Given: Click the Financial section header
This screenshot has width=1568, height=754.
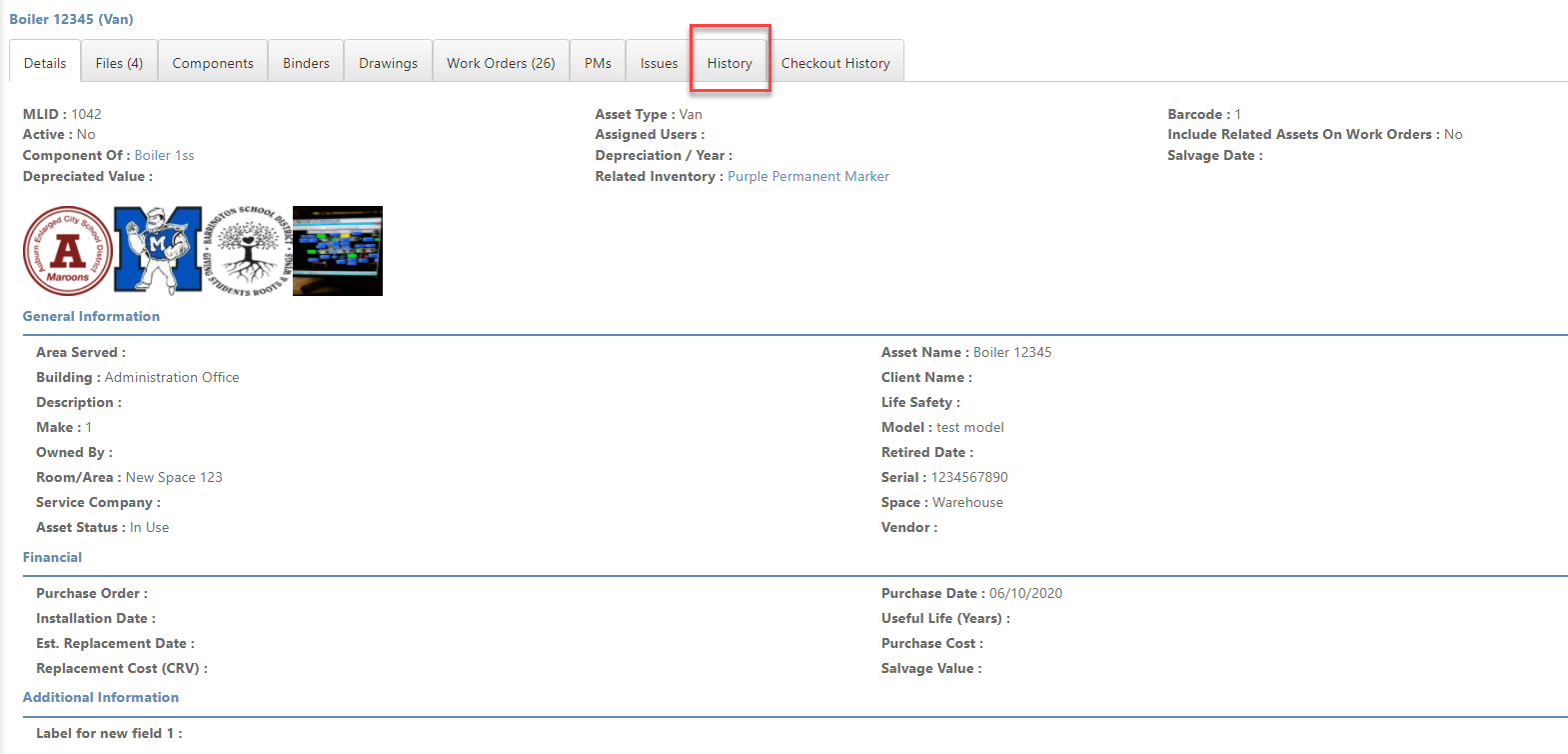Looking at the screenshot, I should click(x=52, y=557).
